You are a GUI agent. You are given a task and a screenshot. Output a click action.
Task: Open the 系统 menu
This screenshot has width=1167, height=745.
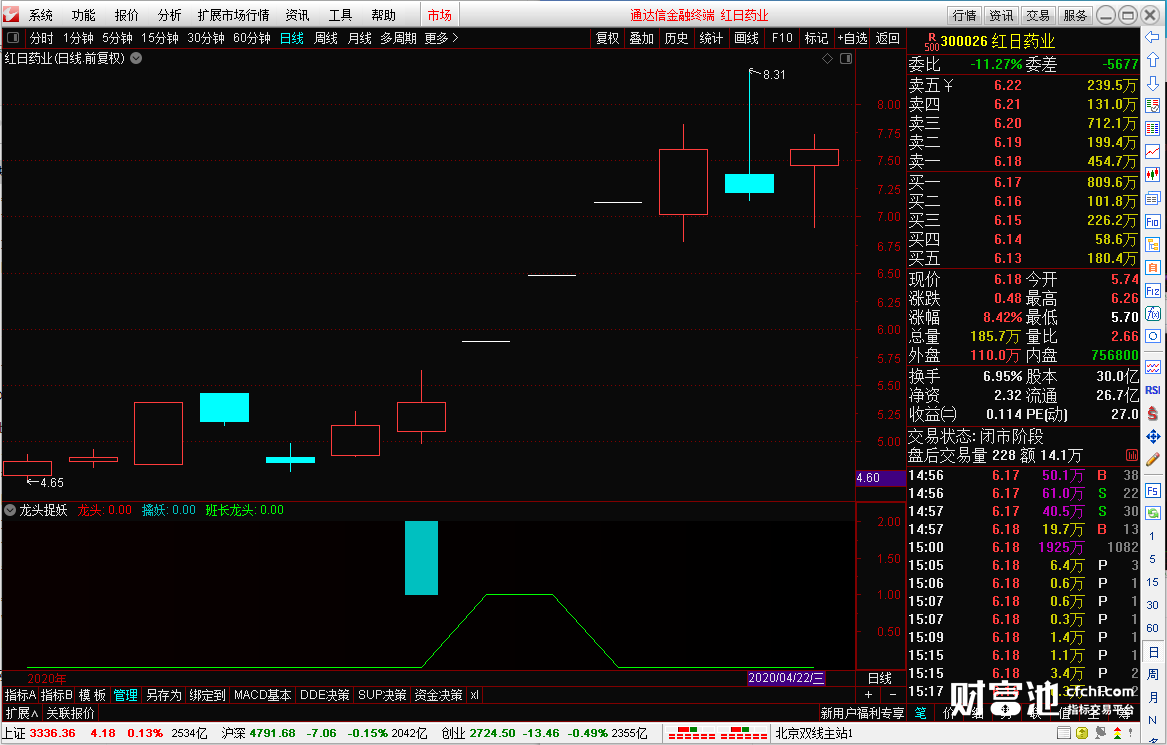[x=41, y=15]
